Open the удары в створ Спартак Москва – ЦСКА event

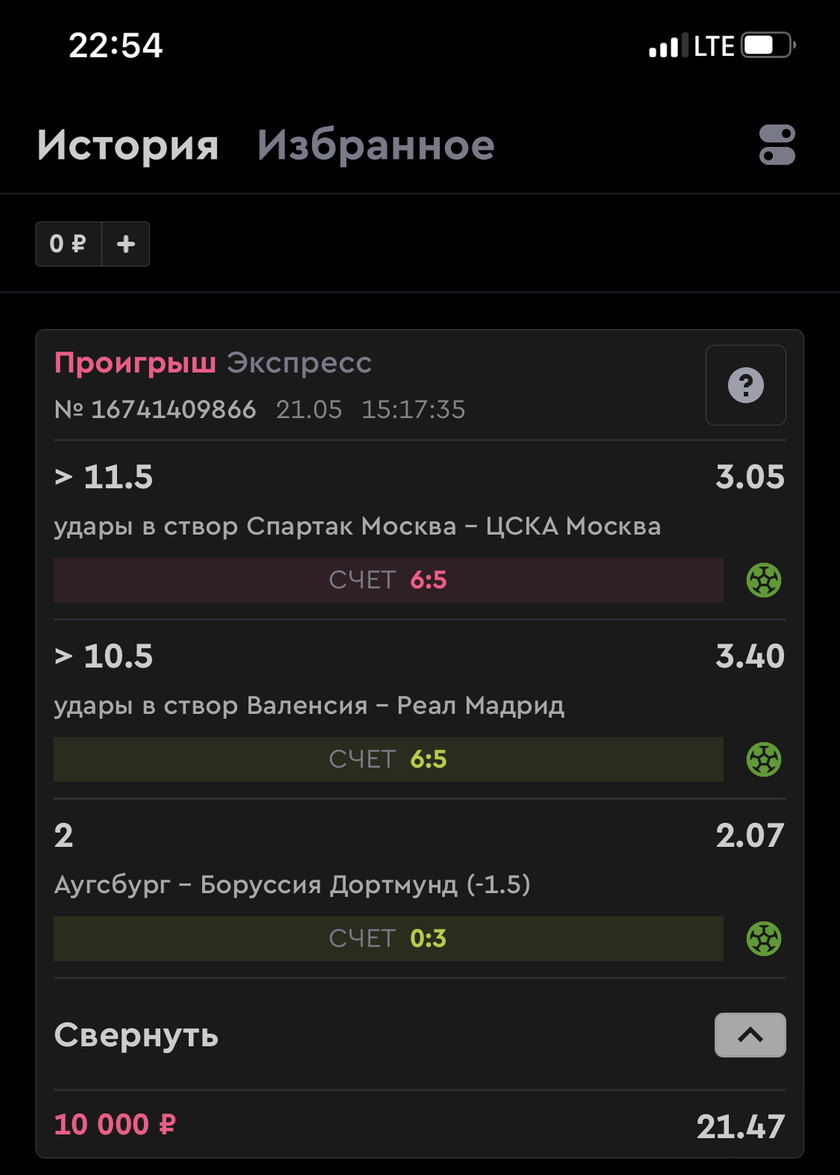357,526
